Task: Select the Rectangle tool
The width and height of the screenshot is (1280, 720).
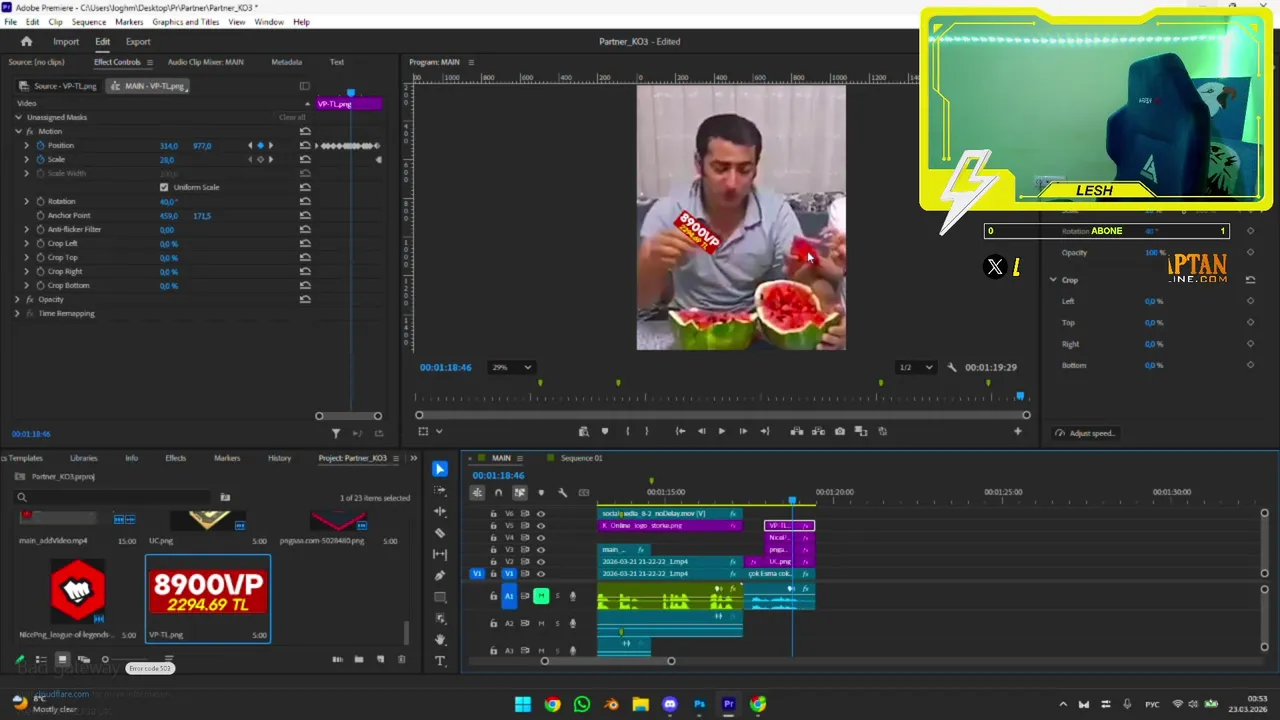Action: [440, 597]
